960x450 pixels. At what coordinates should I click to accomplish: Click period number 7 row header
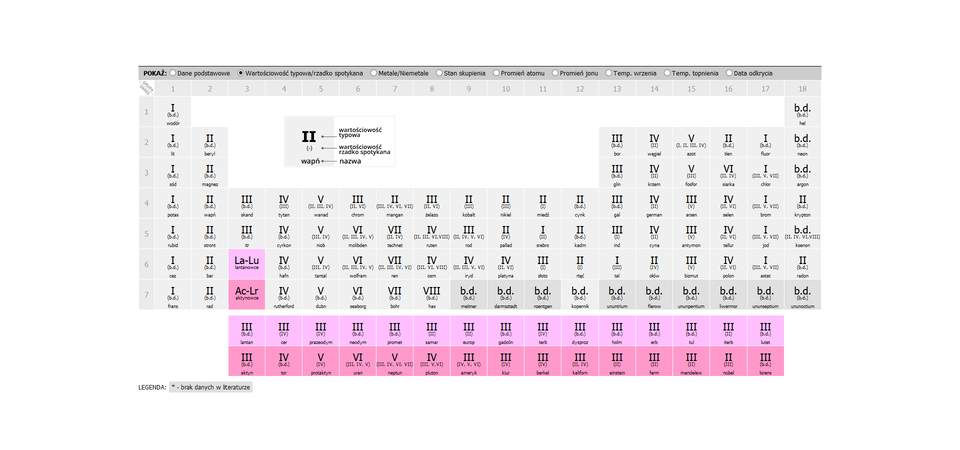pos(146,294)
